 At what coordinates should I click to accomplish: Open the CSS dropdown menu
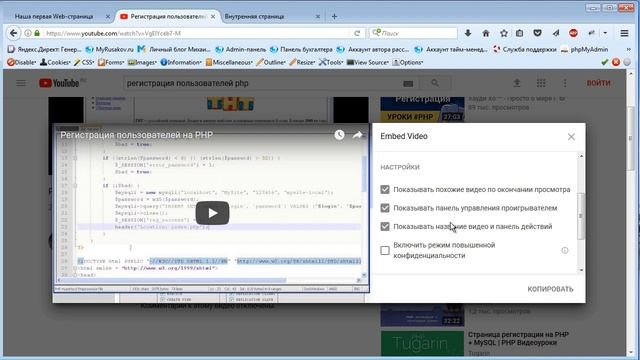(x=84, y=62)
